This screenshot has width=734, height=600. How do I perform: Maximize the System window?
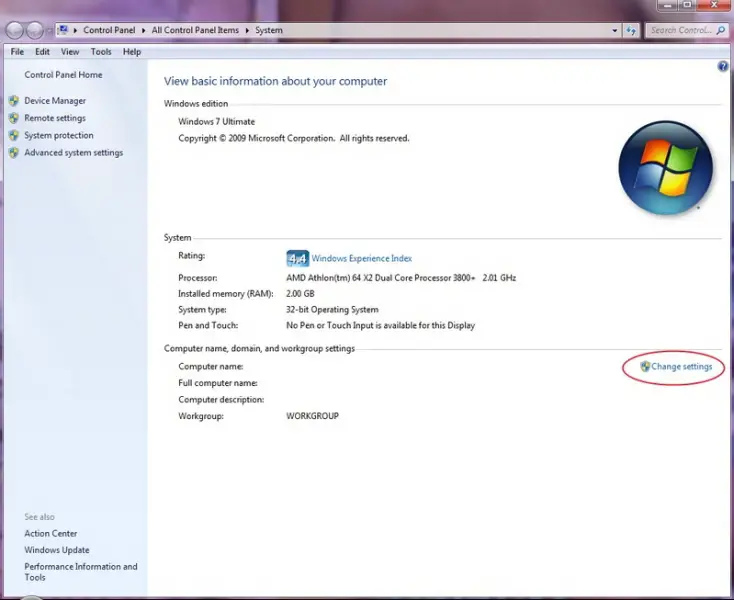tap(687, 5)
